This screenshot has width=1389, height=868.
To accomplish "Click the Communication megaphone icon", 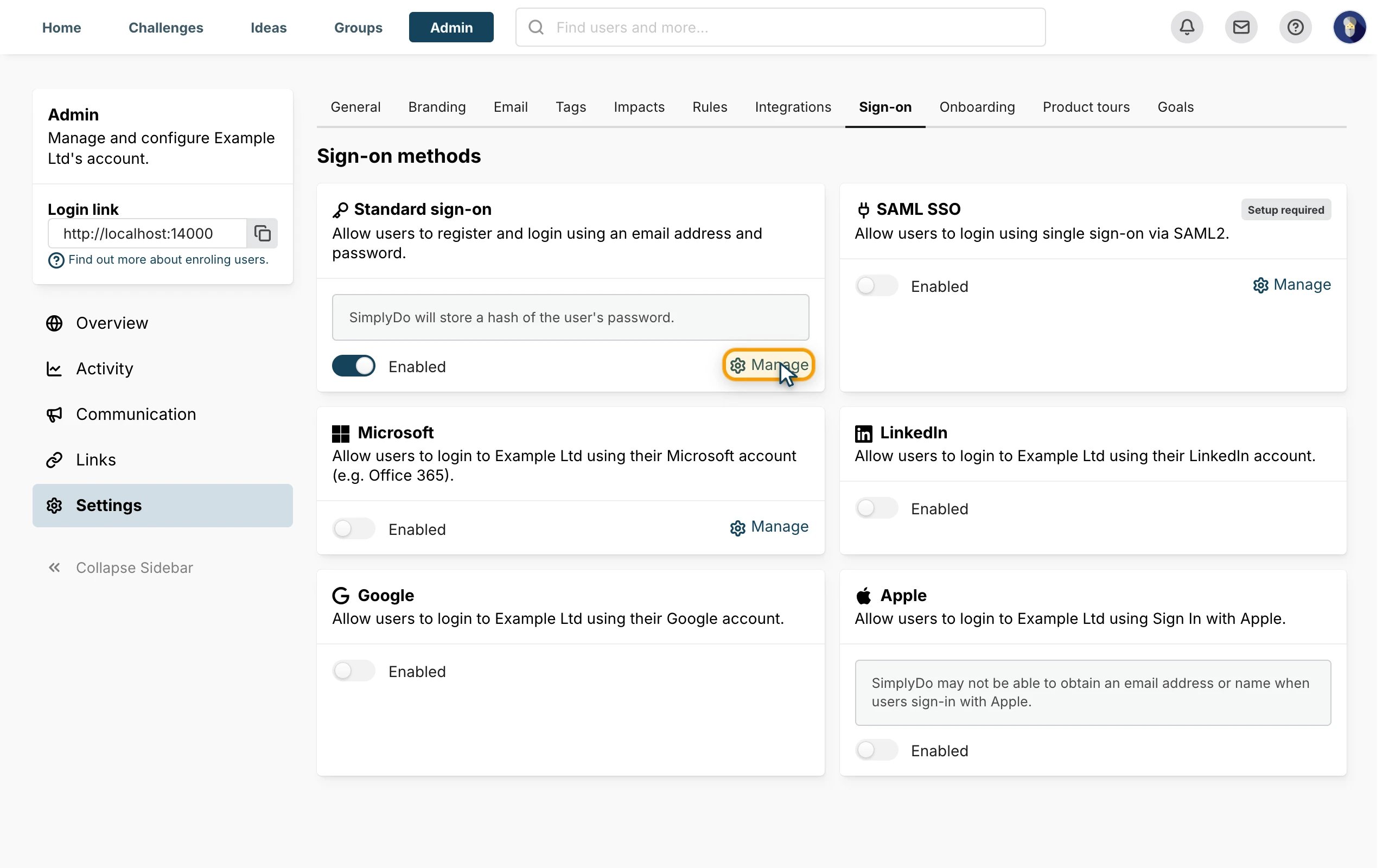I will [54, 414].
